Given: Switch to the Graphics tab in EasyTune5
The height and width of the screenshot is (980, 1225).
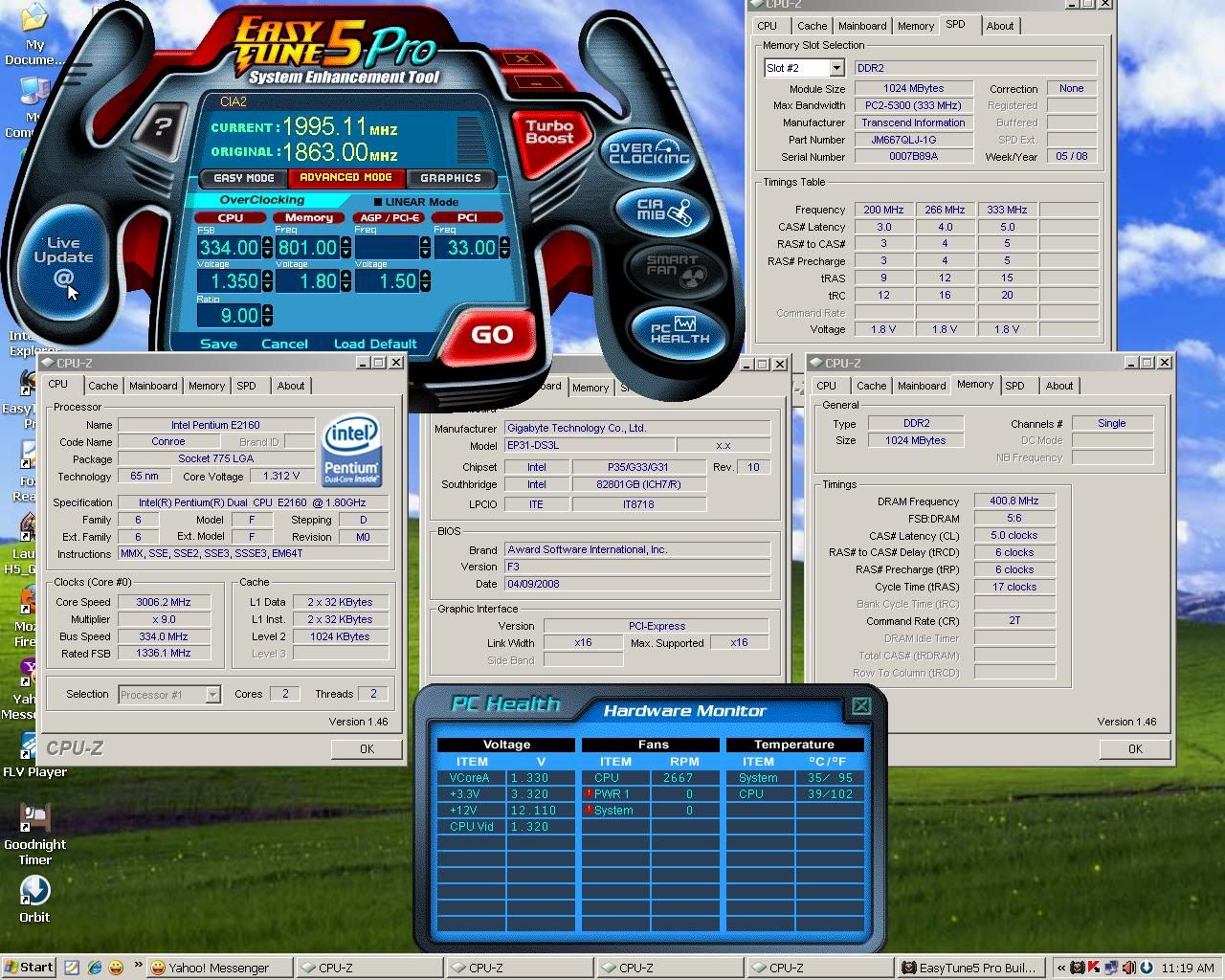Looking at the screenshot, I should (x=451, y=178).
